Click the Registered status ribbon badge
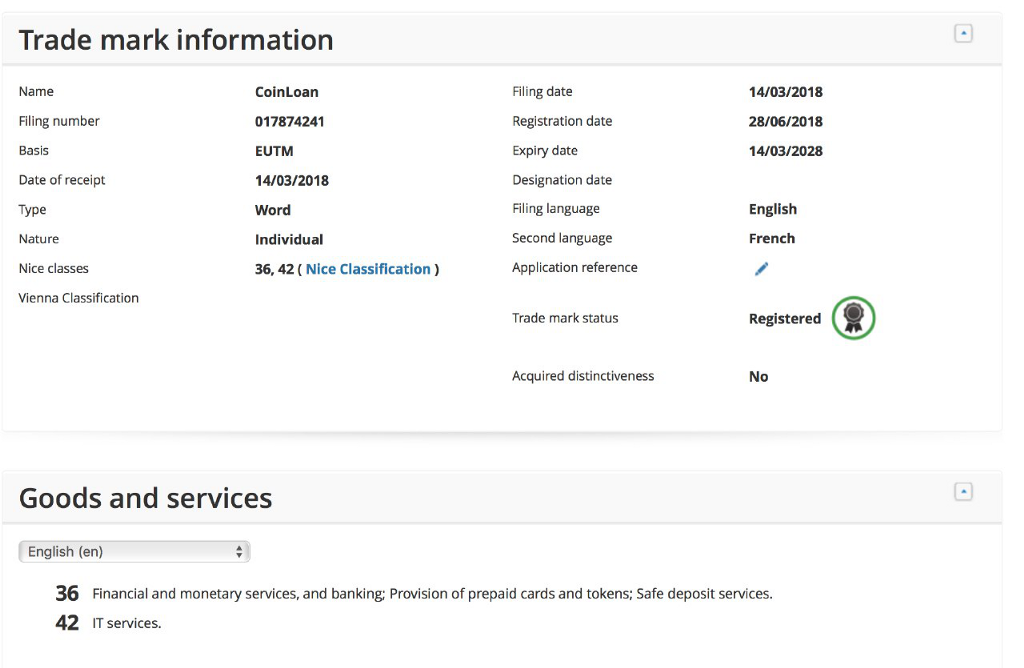Viewport: 1024px width, 668px height. (x=854, y=318)
